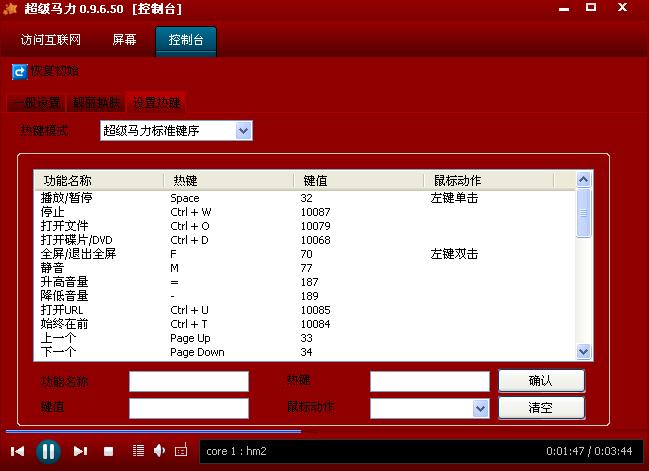The height and width of the screenshot is (471, 649).
Task: Click the app logo in the title bar
Action: [10, 9]
